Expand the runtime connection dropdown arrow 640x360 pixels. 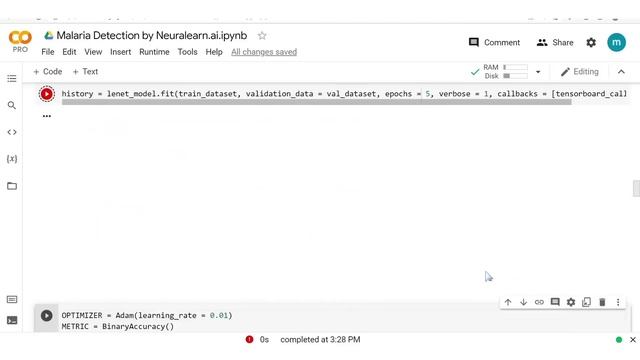click(538, 72)
